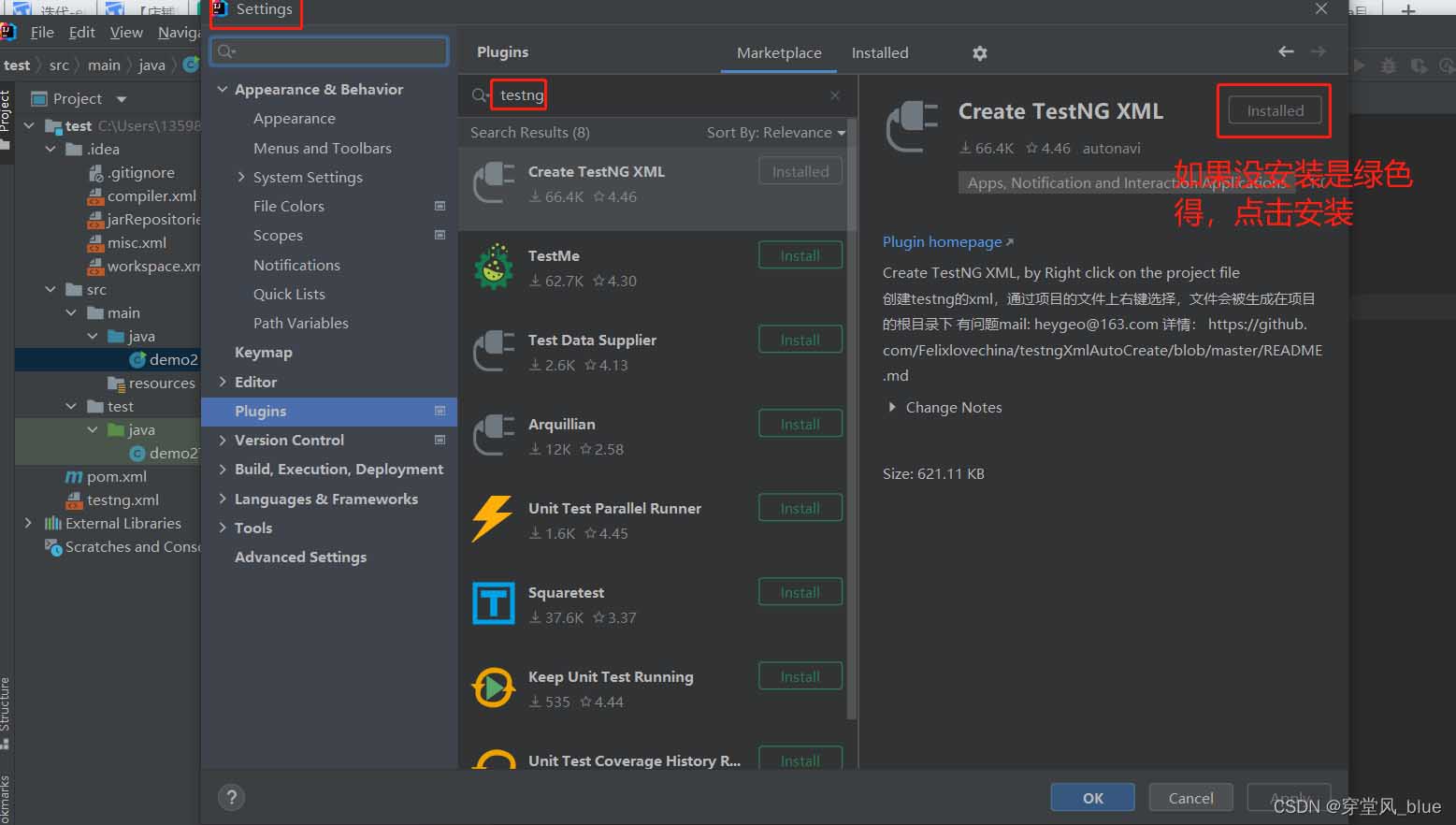Click External Libraries icon in project tree
Screen dimensions: 1456x825
pyautogui.click(x=53, y=523)
